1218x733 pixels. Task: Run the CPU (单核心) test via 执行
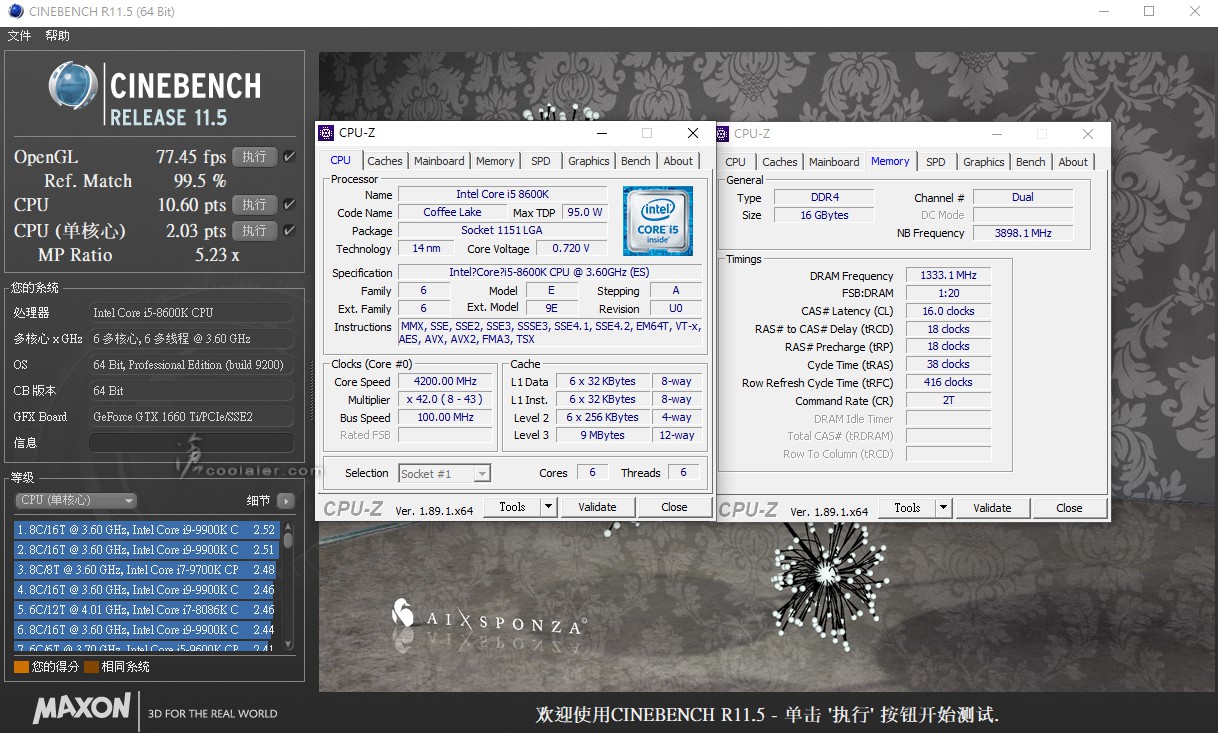tap(254, 231)
